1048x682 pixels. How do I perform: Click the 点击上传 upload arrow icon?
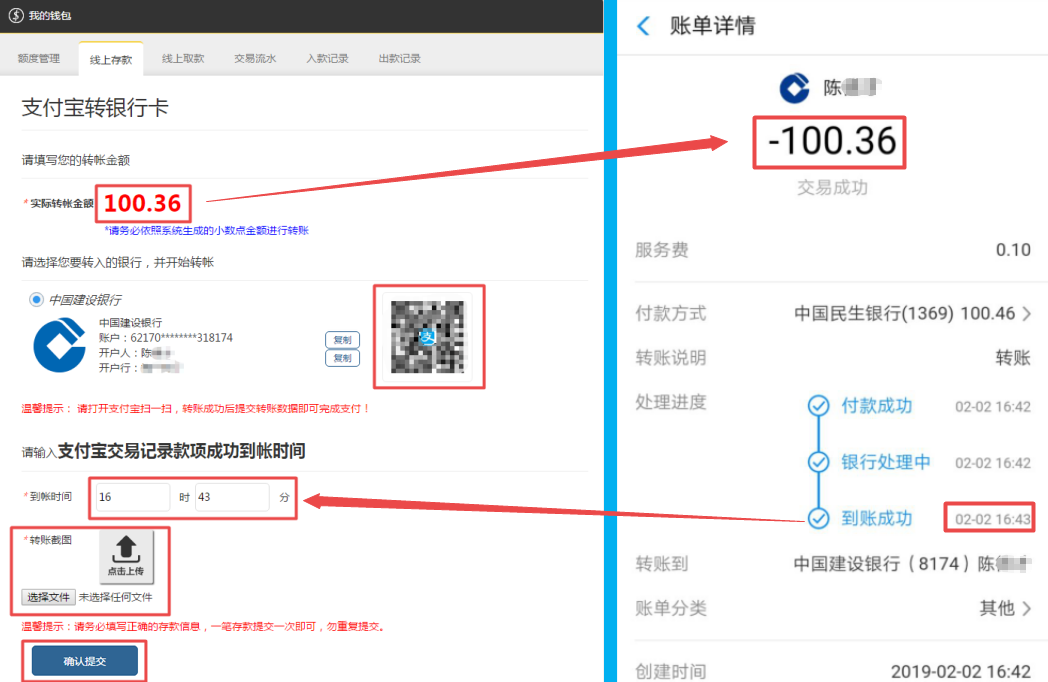pyautogui.click(x=126, y=549)
